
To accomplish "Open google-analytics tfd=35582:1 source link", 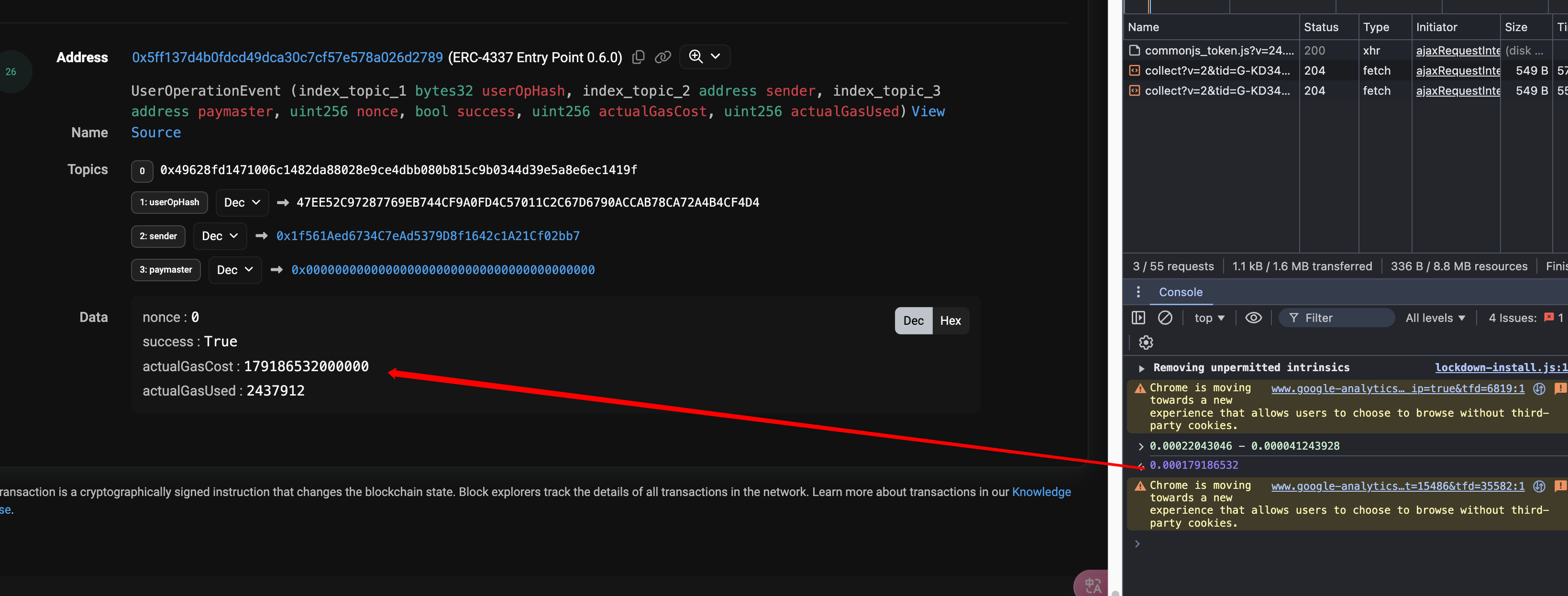I will (1398, 486).
